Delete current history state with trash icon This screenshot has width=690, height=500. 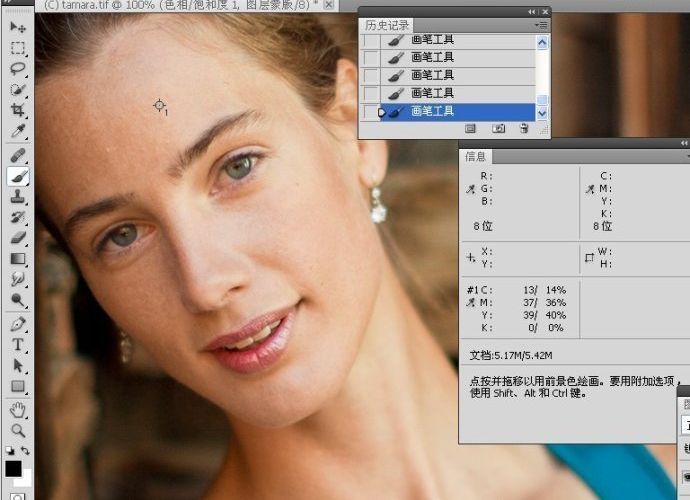(x=524, y=129)
